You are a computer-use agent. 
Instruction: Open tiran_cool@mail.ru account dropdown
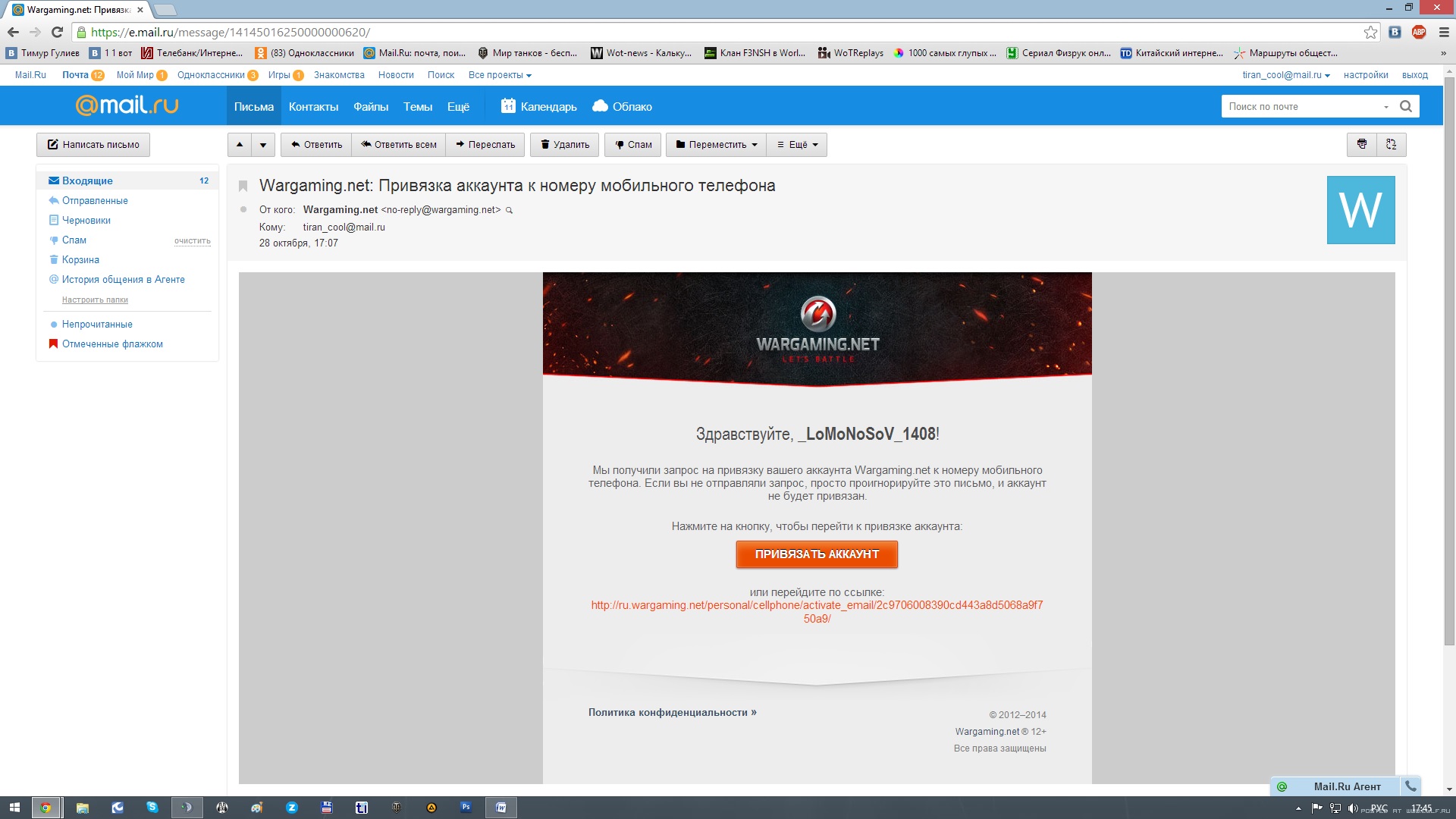[x=1286, y=75]
